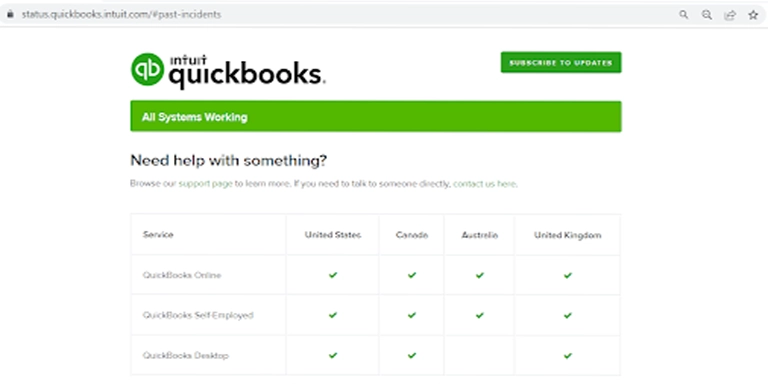This screenshot has width=768, height=384.
Task: Click QuickBooks Online United Kingdom checkmark
Action: pyautogui.click(x=568, y=275)
